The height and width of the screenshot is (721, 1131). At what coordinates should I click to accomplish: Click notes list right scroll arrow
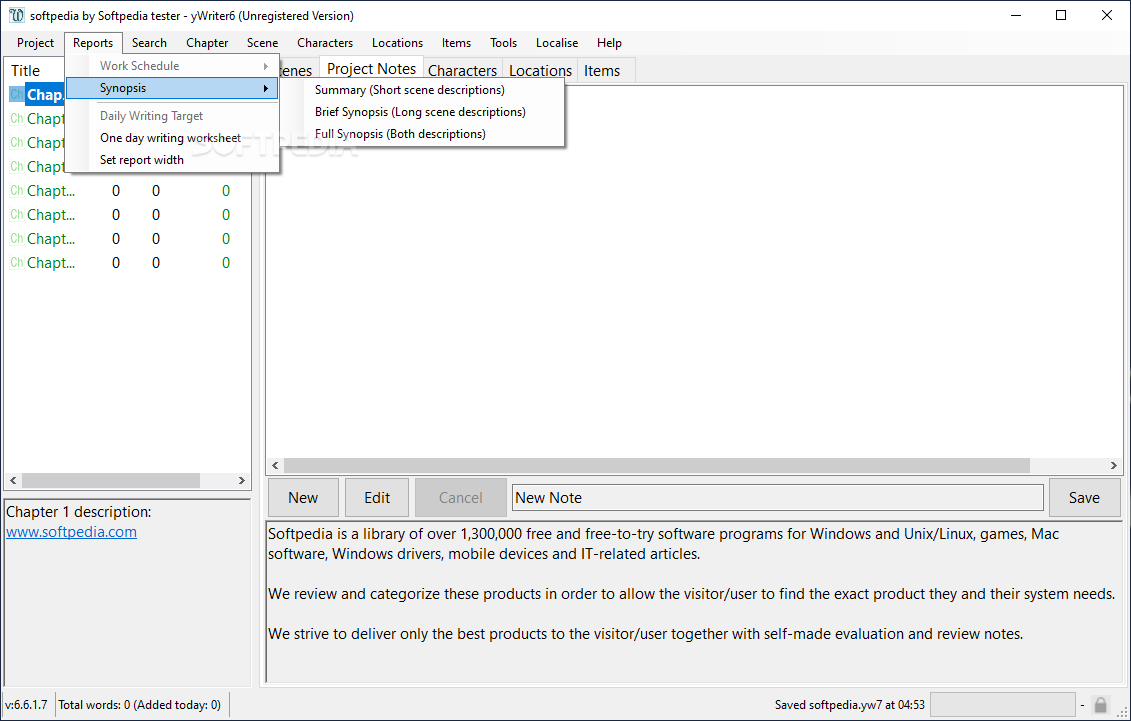1114,466
